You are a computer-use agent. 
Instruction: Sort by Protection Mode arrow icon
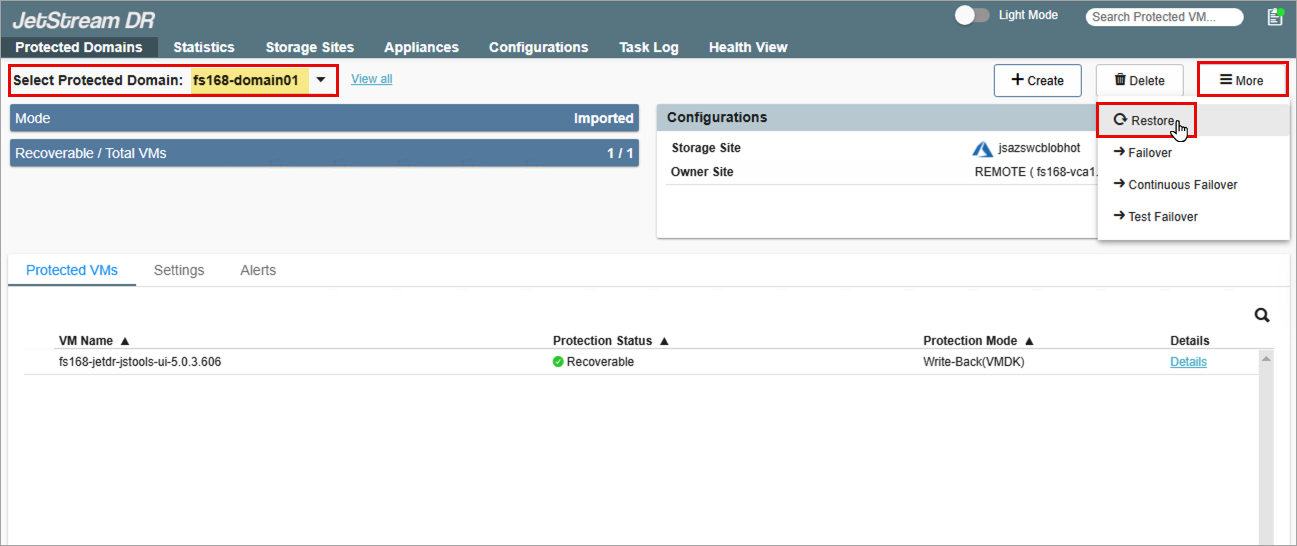click(x=1029, y=341)
